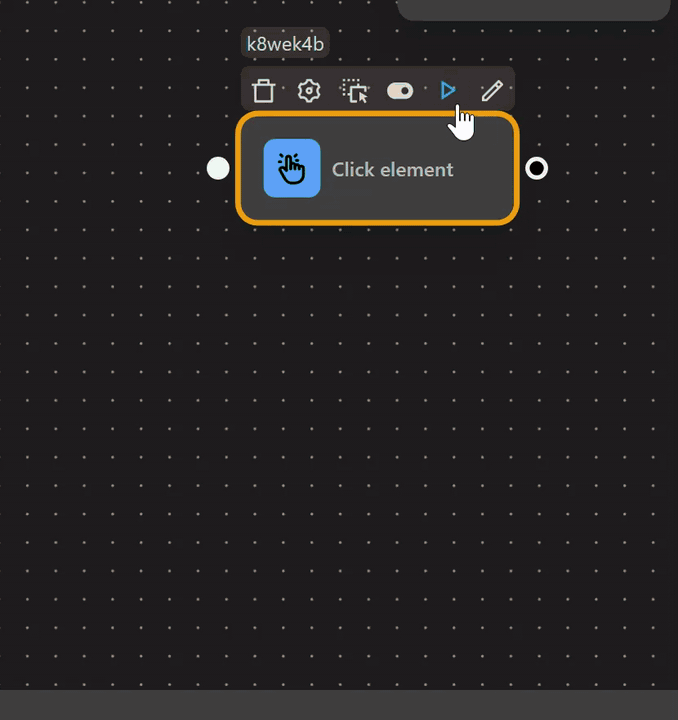Open block settings via the gear icon
This screenshot has width=678, height=720.
(309, 91)
